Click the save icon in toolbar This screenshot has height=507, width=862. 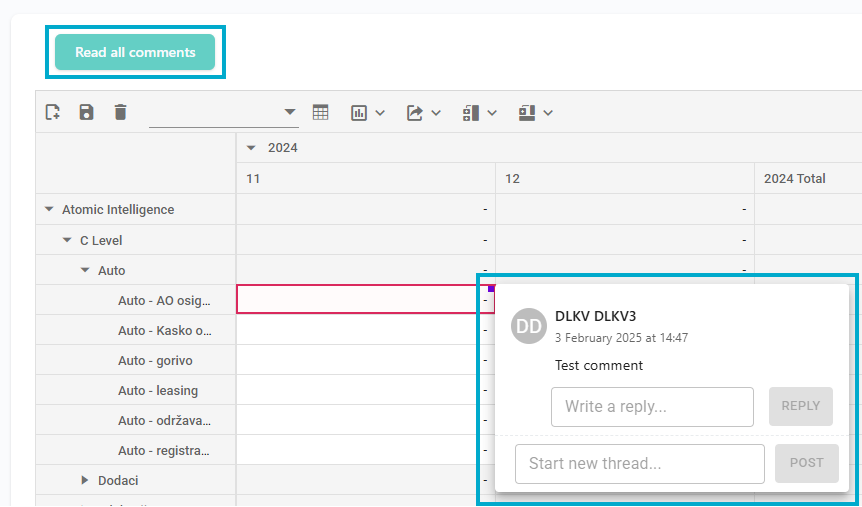click(x=86, y=113)
